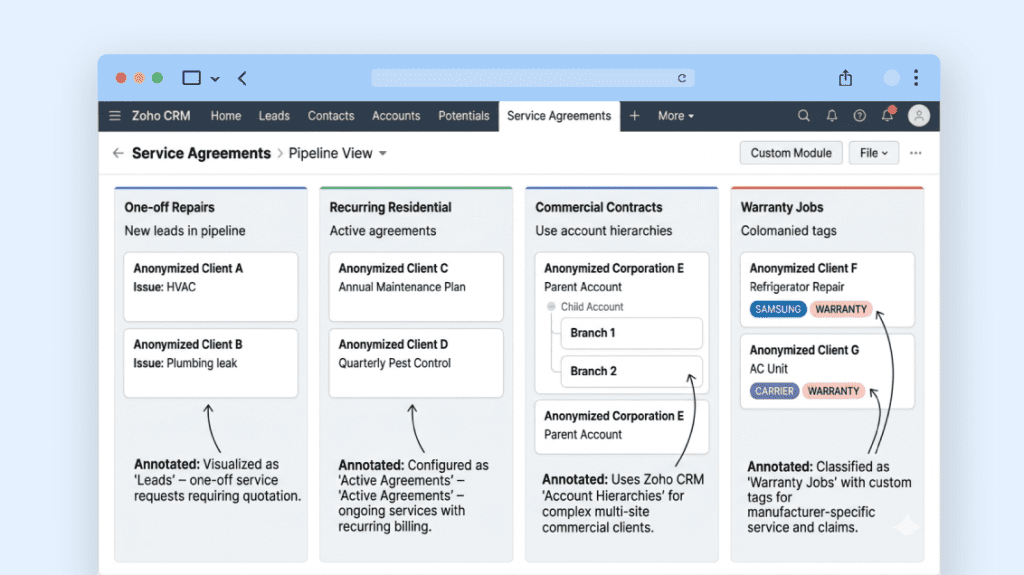Open the hamburger menu beside Zoho CRM
The image size is (1024, 575).
click(x=116, y=116)
